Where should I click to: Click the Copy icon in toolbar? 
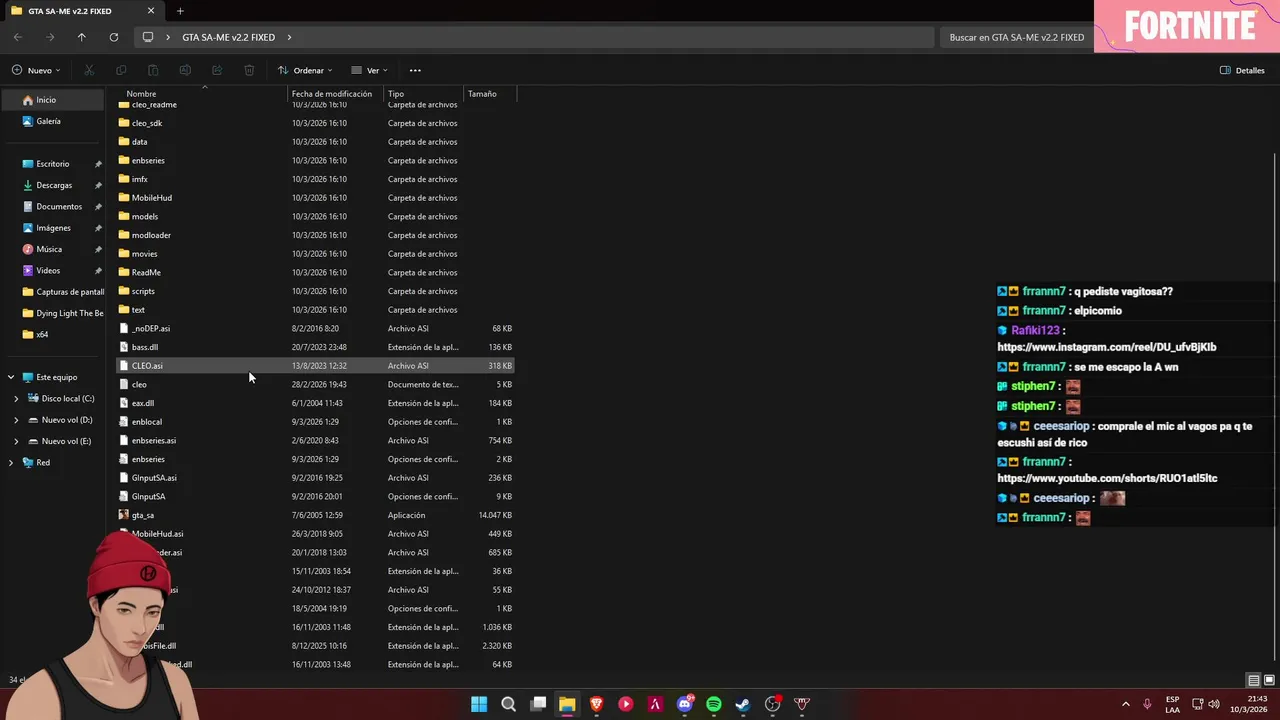tap(121, 70)
